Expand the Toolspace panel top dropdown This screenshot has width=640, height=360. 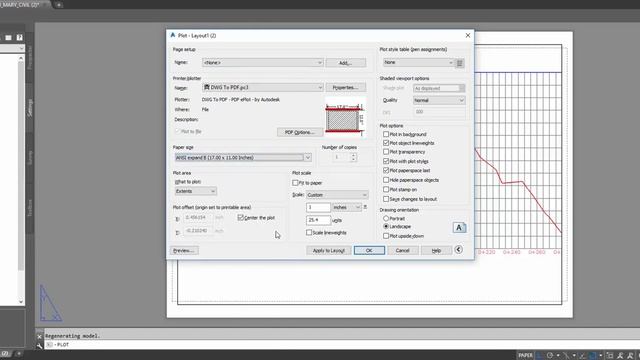pos(21,49)
